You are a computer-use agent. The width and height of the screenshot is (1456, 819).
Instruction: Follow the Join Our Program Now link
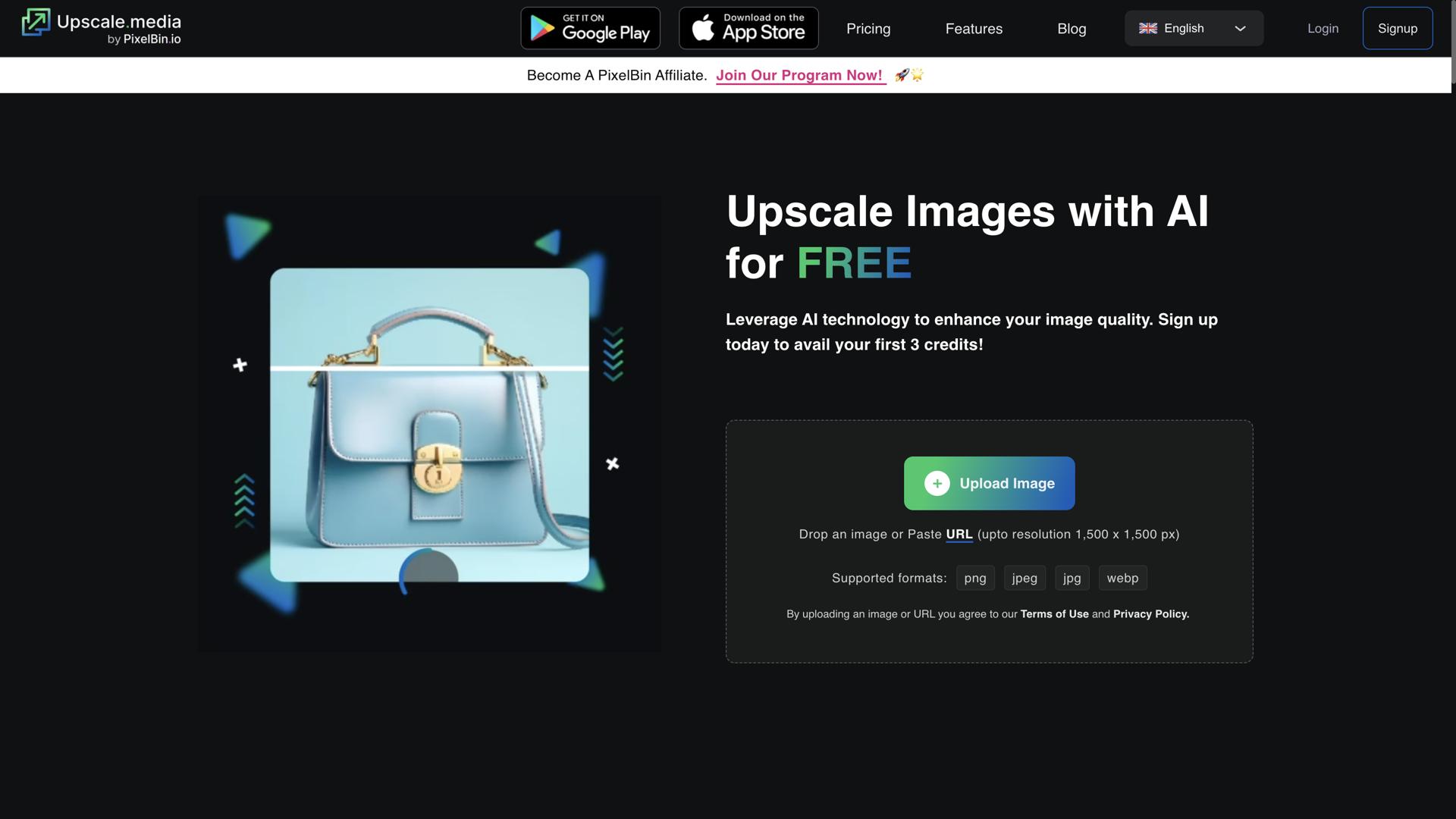tap(799, 75)
